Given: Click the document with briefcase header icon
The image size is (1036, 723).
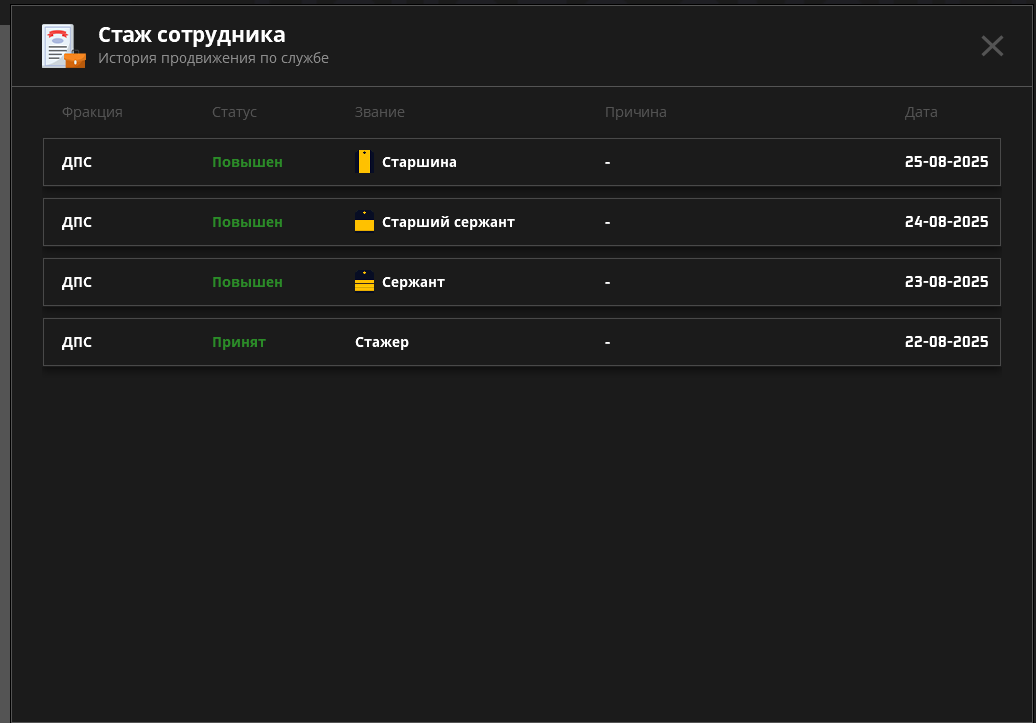Looking at the screenshot, I should pos(63,46).
